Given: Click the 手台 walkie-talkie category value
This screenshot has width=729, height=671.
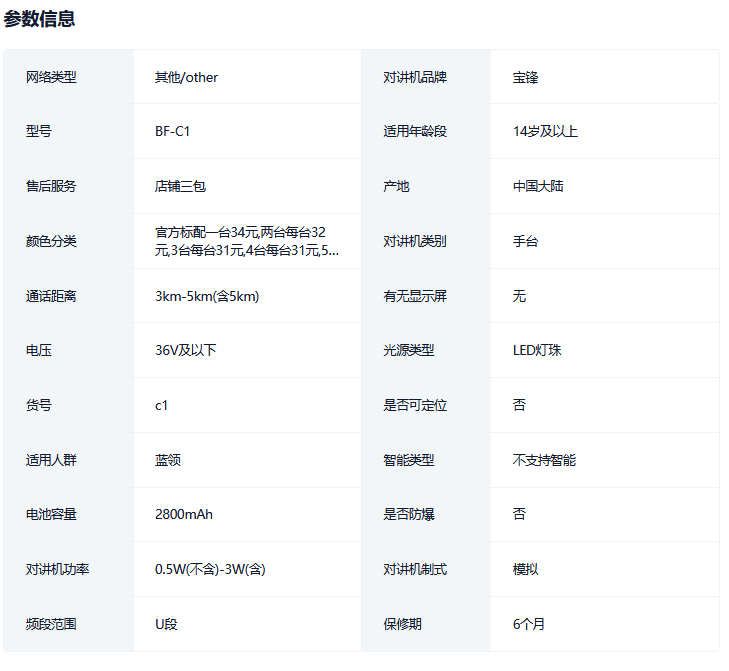Looking at the screenshot, I should coord(526,241).
